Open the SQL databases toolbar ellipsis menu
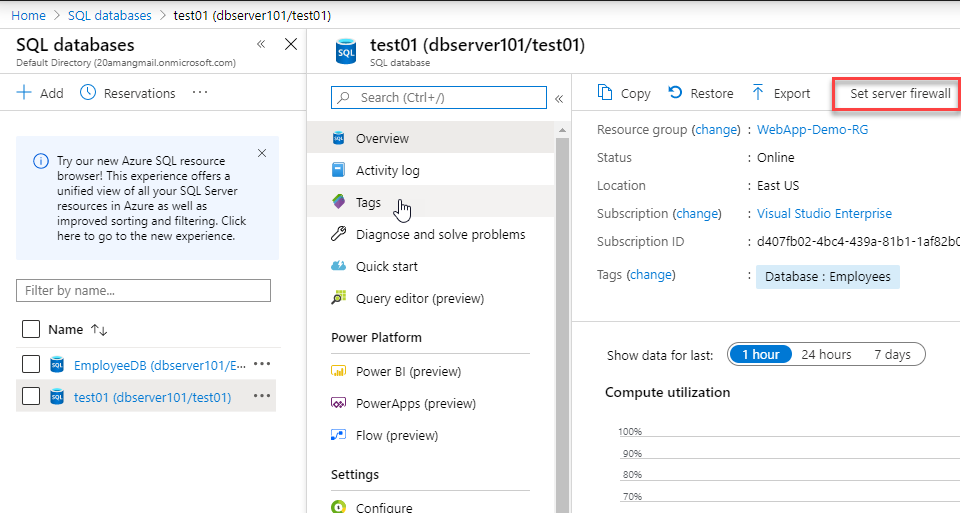This screenshot has height=513, width=961. click(x=200, y=93)
